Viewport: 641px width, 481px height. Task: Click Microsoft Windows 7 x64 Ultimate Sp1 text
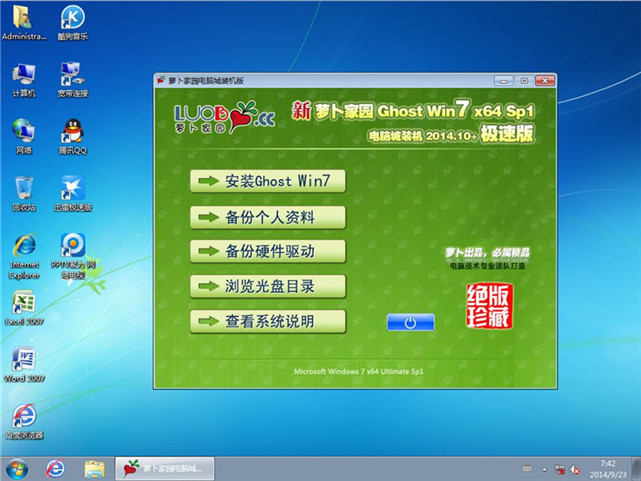coord(359,371)
